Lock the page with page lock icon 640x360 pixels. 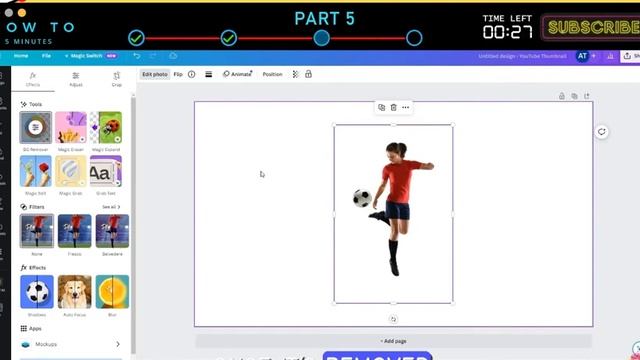pos(562,96)
